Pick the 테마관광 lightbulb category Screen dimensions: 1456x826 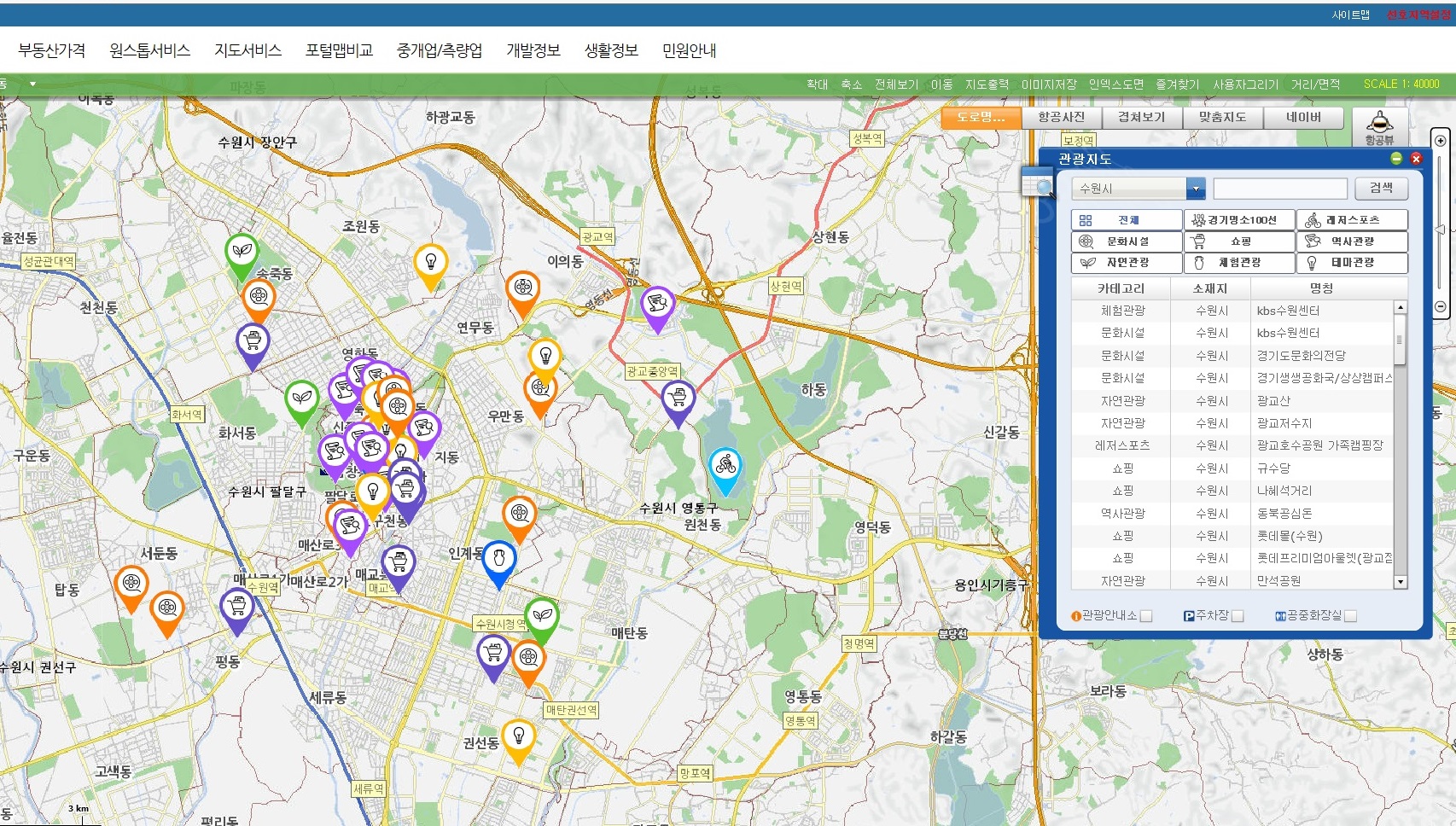(1352, 263)
